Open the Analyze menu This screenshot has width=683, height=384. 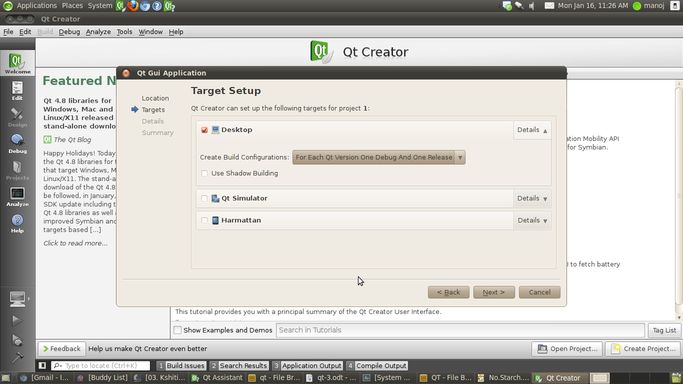click(x=98, y=32)
